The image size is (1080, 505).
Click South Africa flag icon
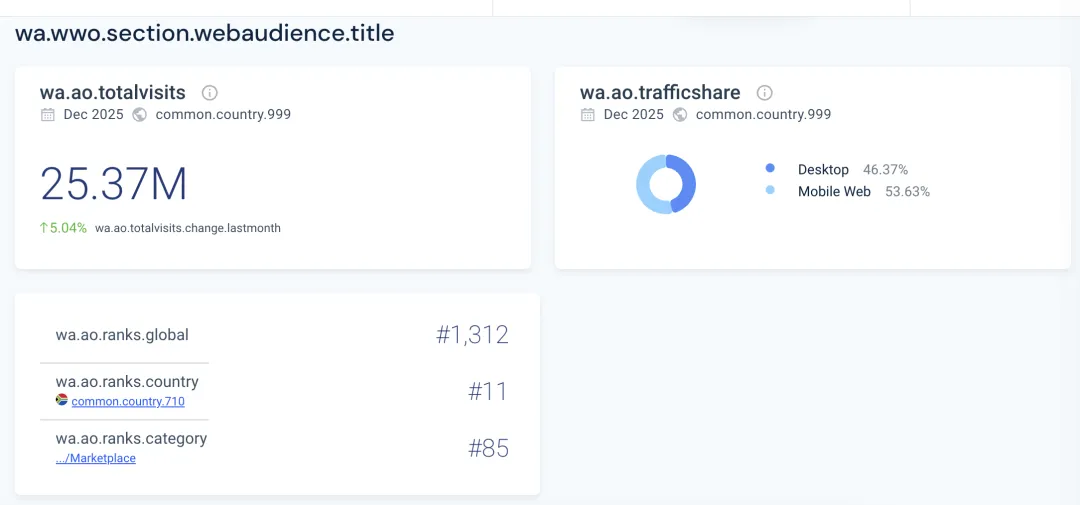[62, 400]
